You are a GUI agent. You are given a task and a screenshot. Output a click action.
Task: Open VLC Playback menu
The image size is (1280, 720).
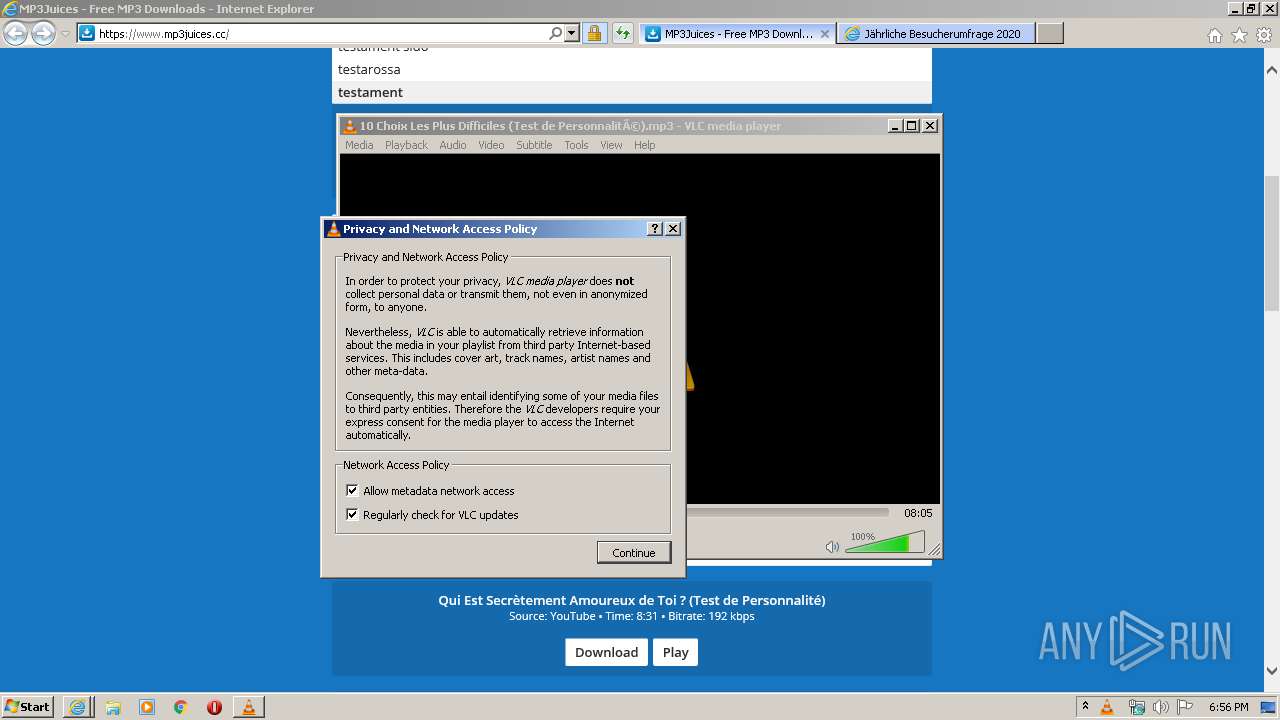point(406,145)
